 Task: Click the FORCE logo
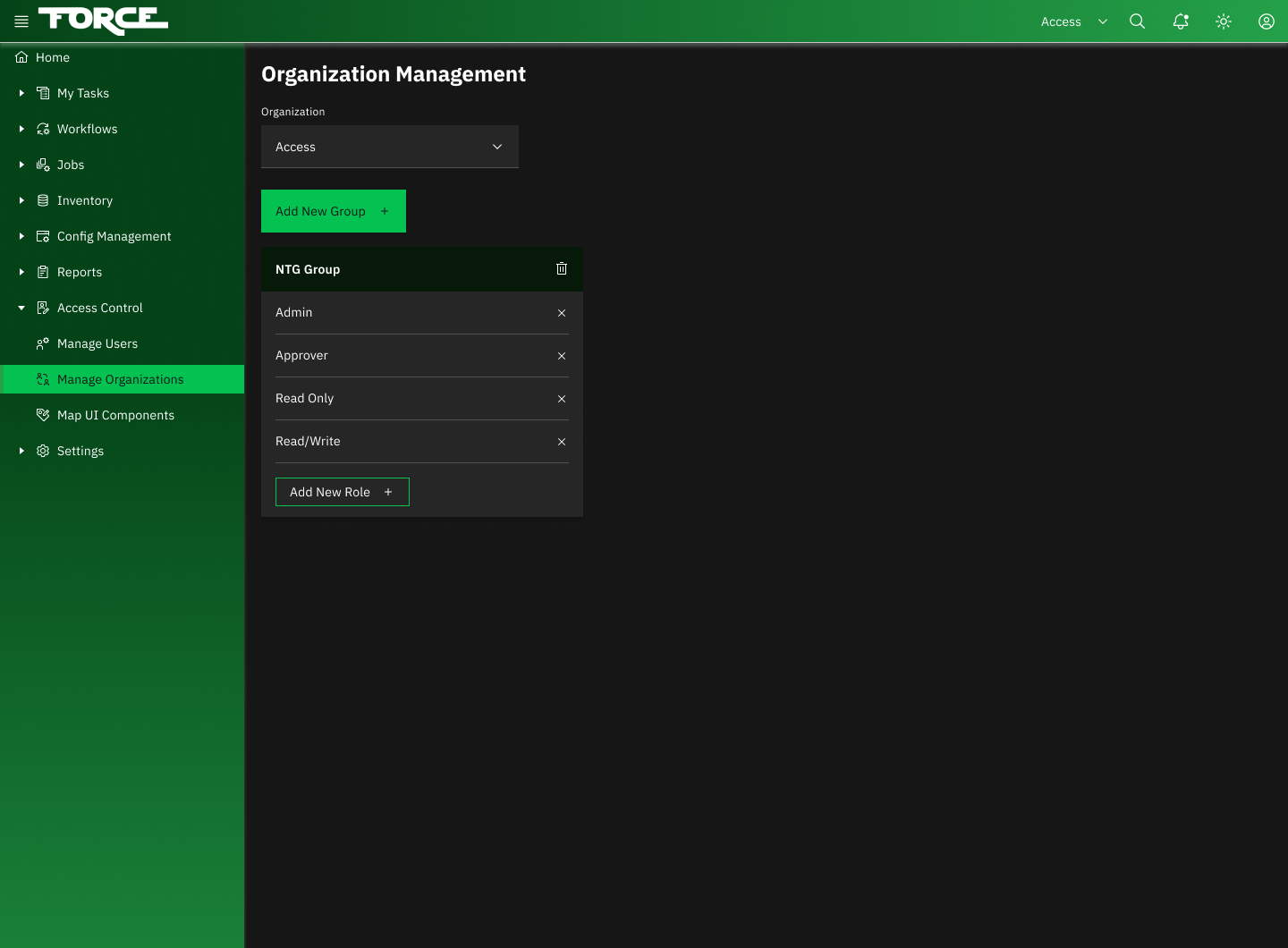click(x=101, y=20)
